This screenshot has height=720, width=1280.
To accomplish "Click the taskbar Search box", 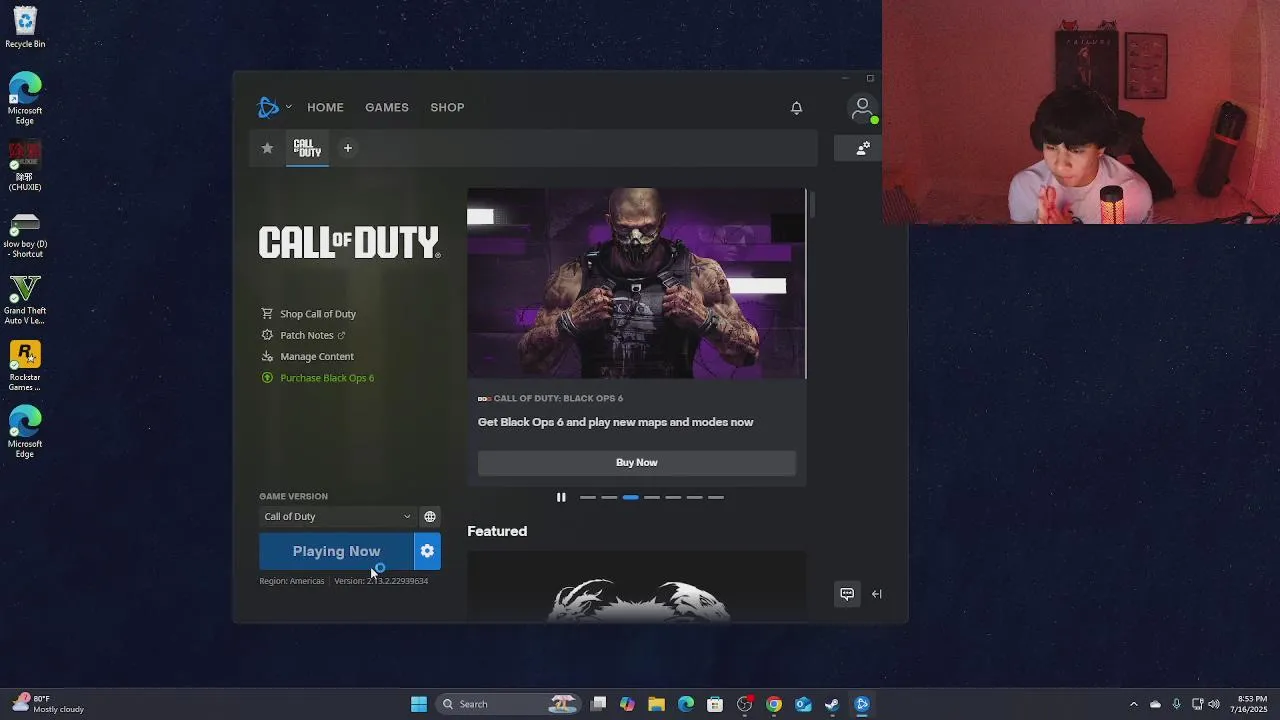I will click(510, 704).
